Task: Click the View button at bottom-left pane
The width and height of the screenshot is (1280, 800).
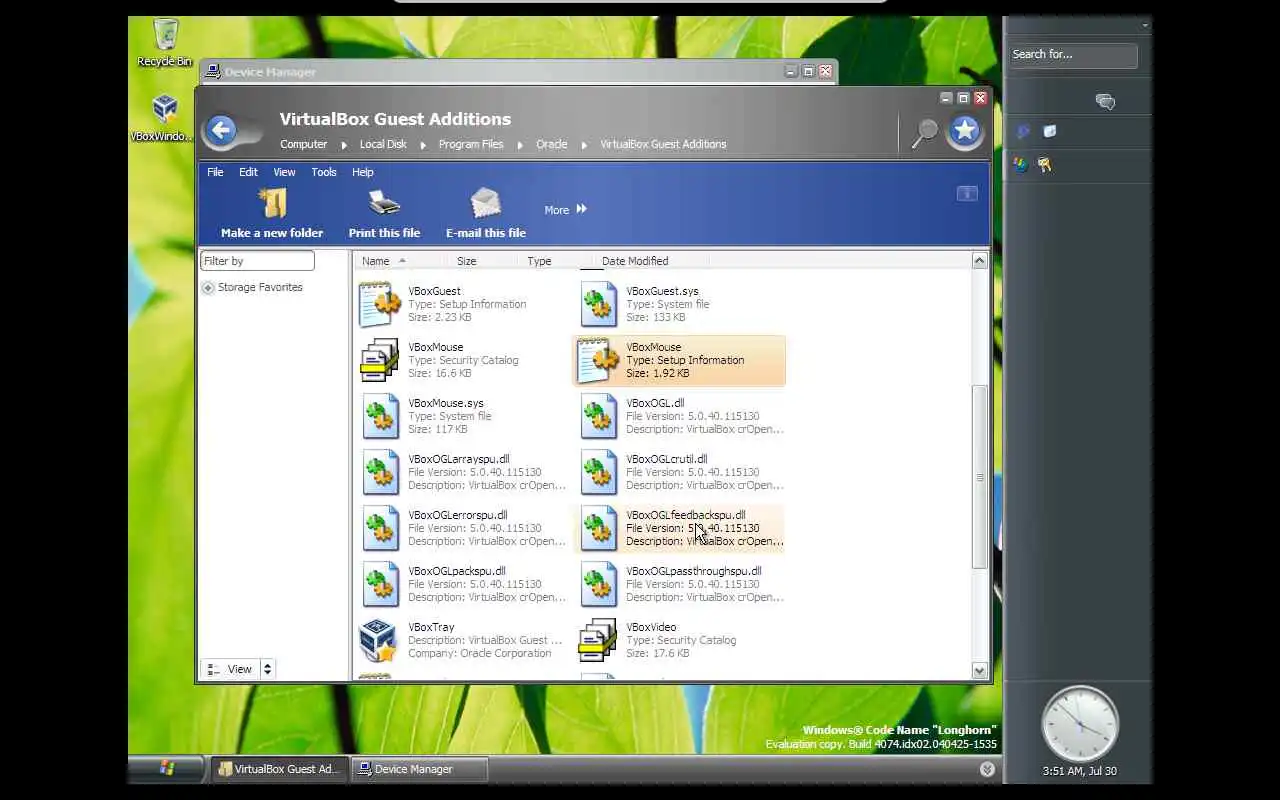Action: coord(230,669)
